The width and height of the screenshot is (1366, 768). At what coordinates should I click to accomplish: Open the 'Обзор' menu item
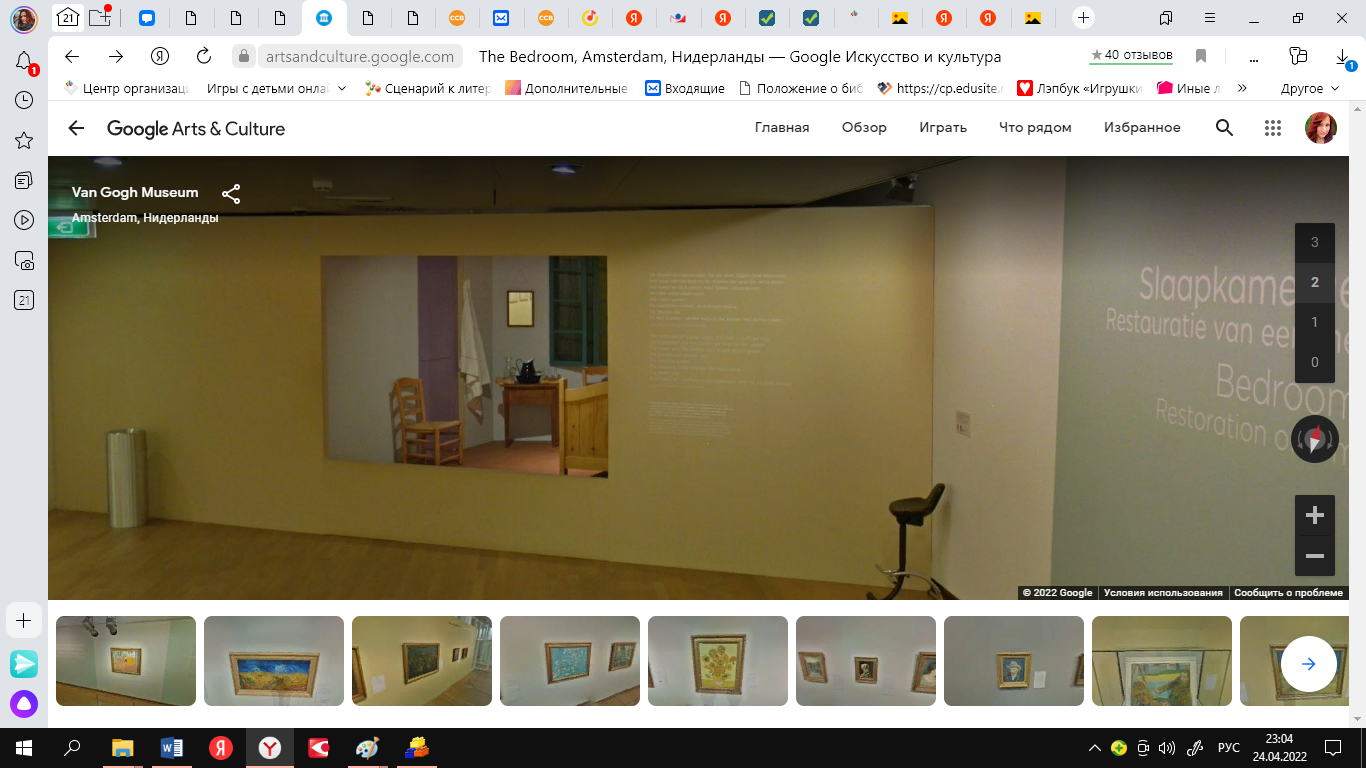point(864,127)
